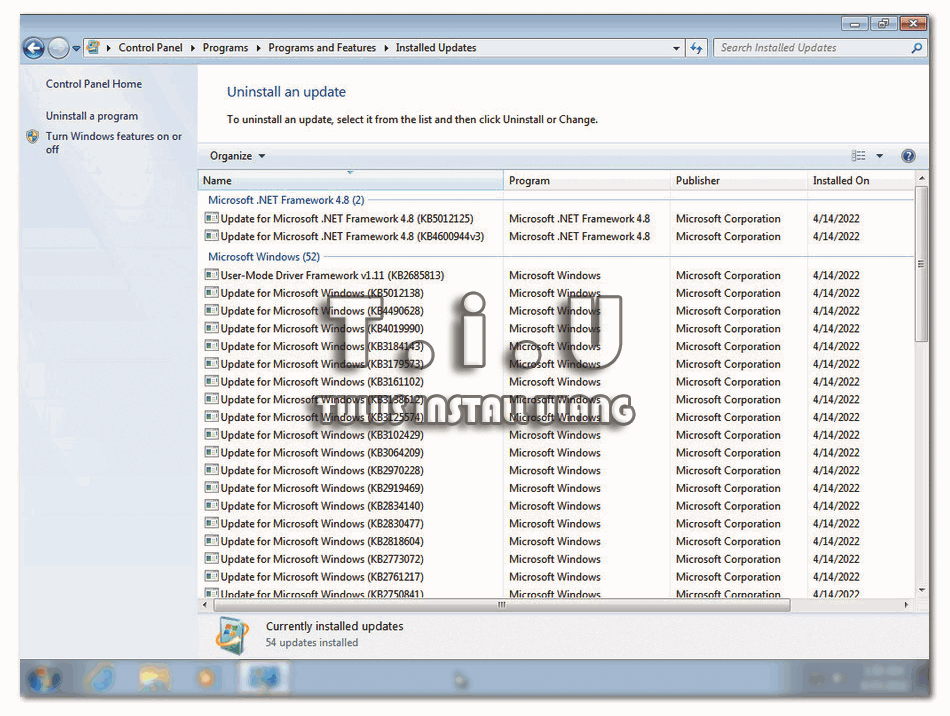Select the KB3102429 update icon
950x716 pixels.
pyautogui.click(x=211, y=435)
